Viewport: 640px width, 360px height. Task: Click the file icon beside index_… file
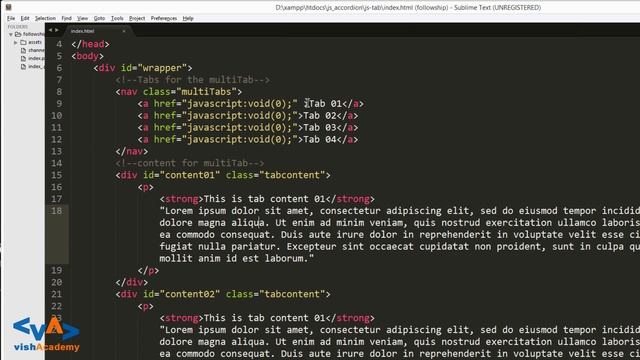(x=23, y=67)
